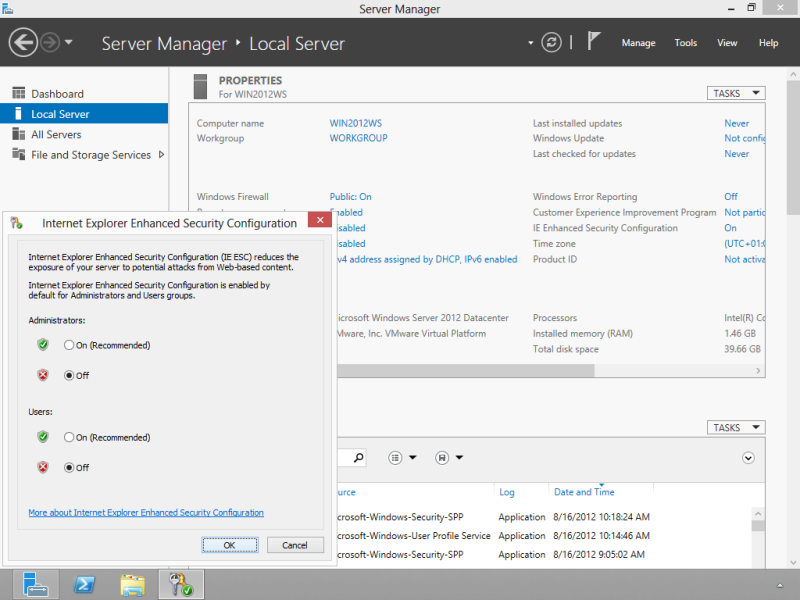Open the Help menu
This screenshot has width=800, height=600.
tap(768, 43)
